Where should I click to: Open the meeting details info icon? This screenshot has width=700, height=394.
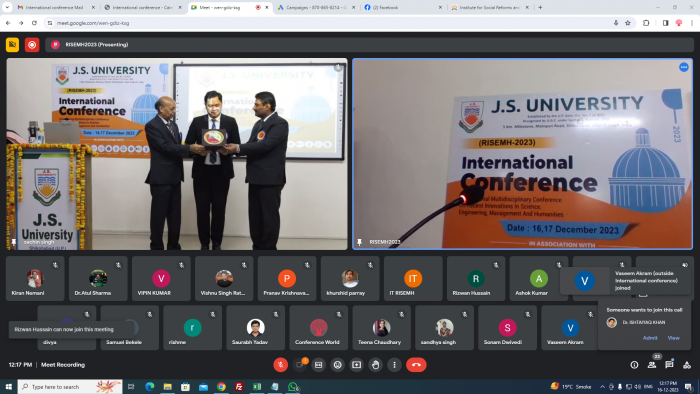point(634,365)
